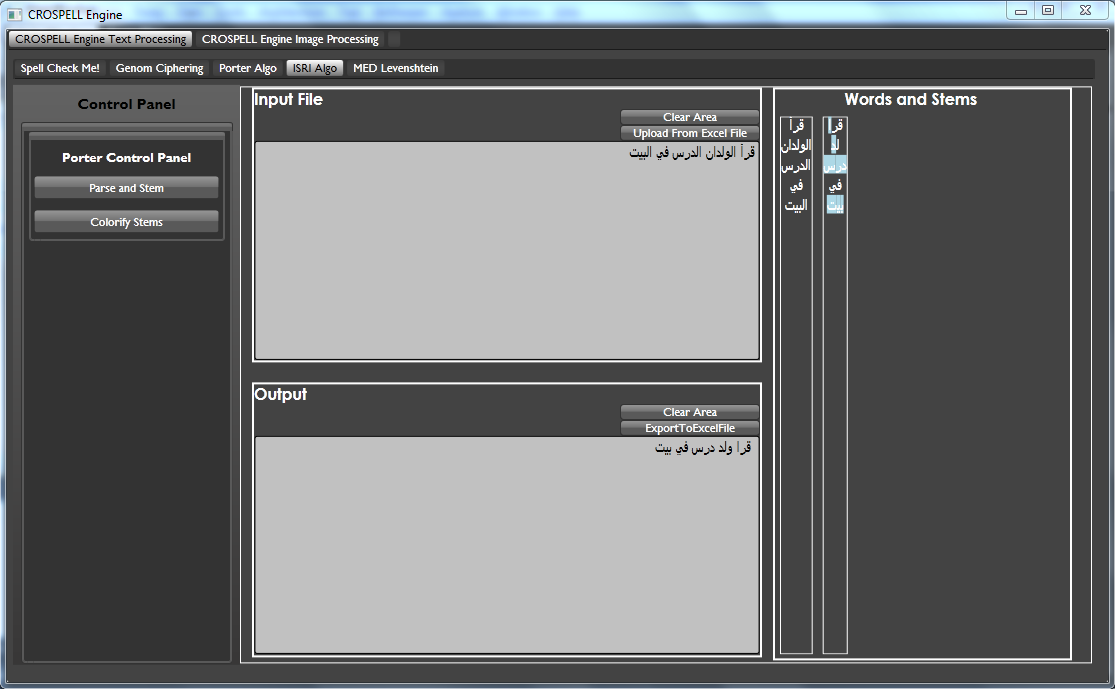The width and height of the screenshot is (1115, 689).
Task: Go to the MED Levenshtein tab
Action: (x=395, y=68)
